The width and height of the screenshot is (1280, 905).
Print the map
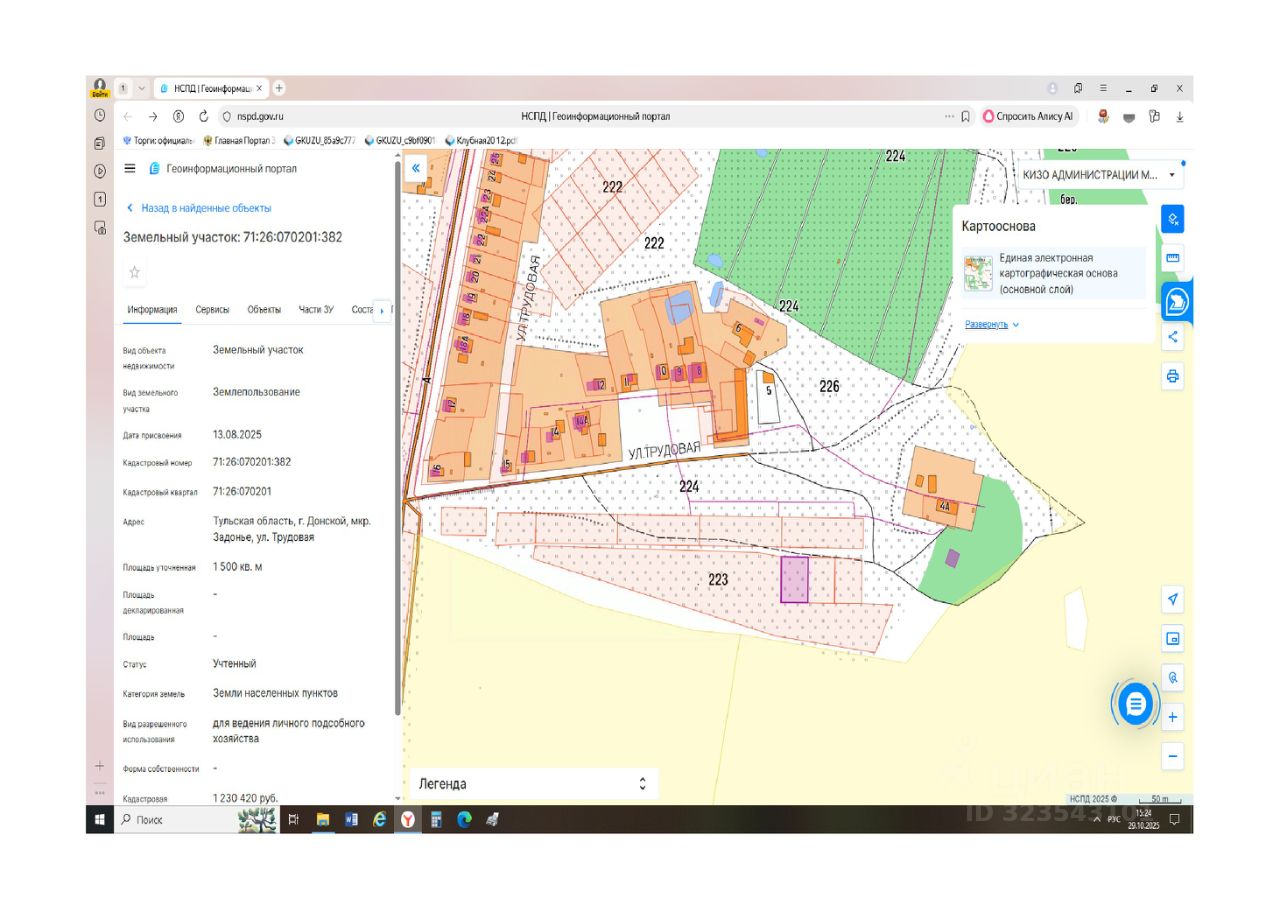(1173, 377)
